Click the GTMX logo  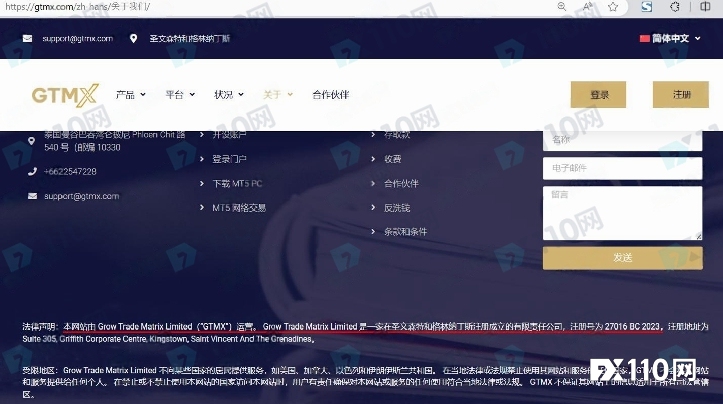(x=65, y=95)
